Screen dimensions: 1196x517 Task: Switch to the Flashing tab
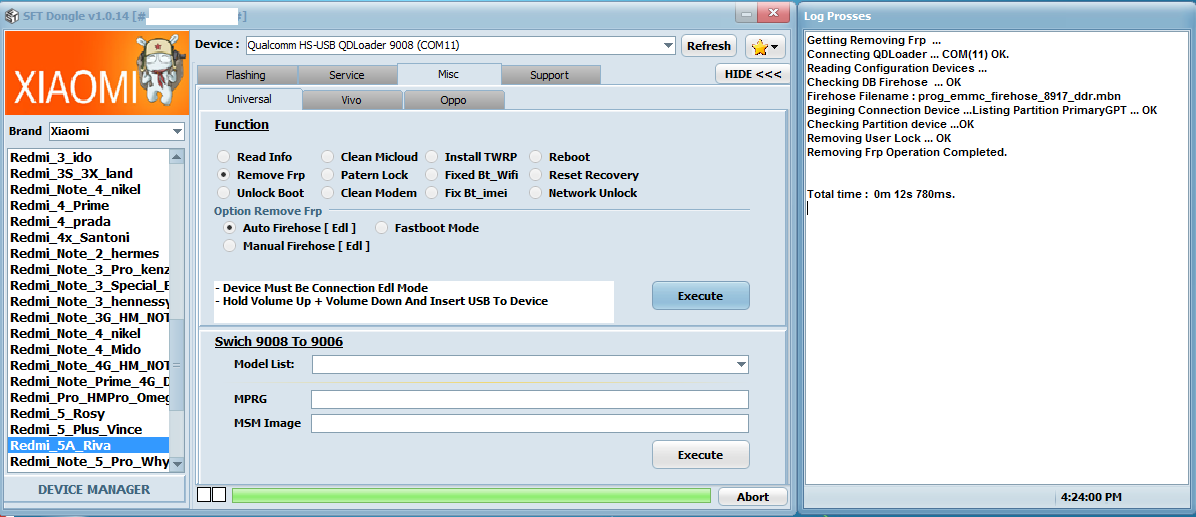[245, 75]
